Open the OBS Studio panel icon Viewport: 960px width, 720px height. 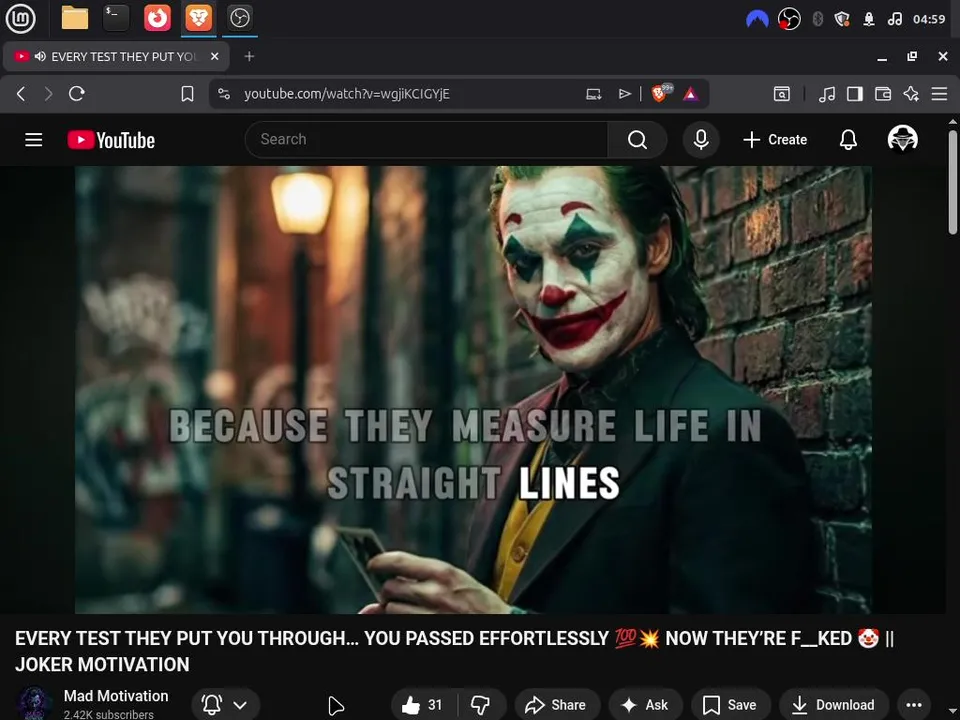coord(239,18)
